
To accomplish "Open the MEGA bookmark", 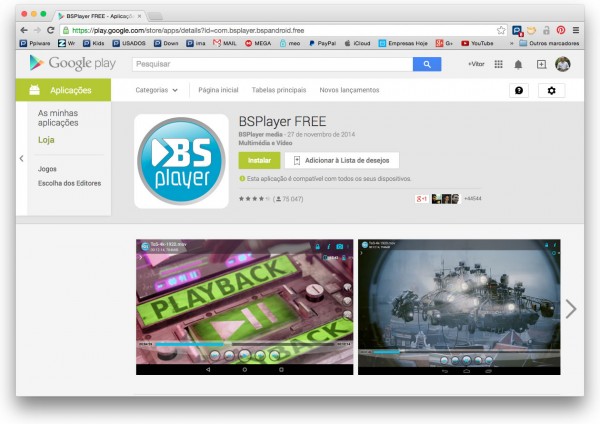I will point(258,43).
